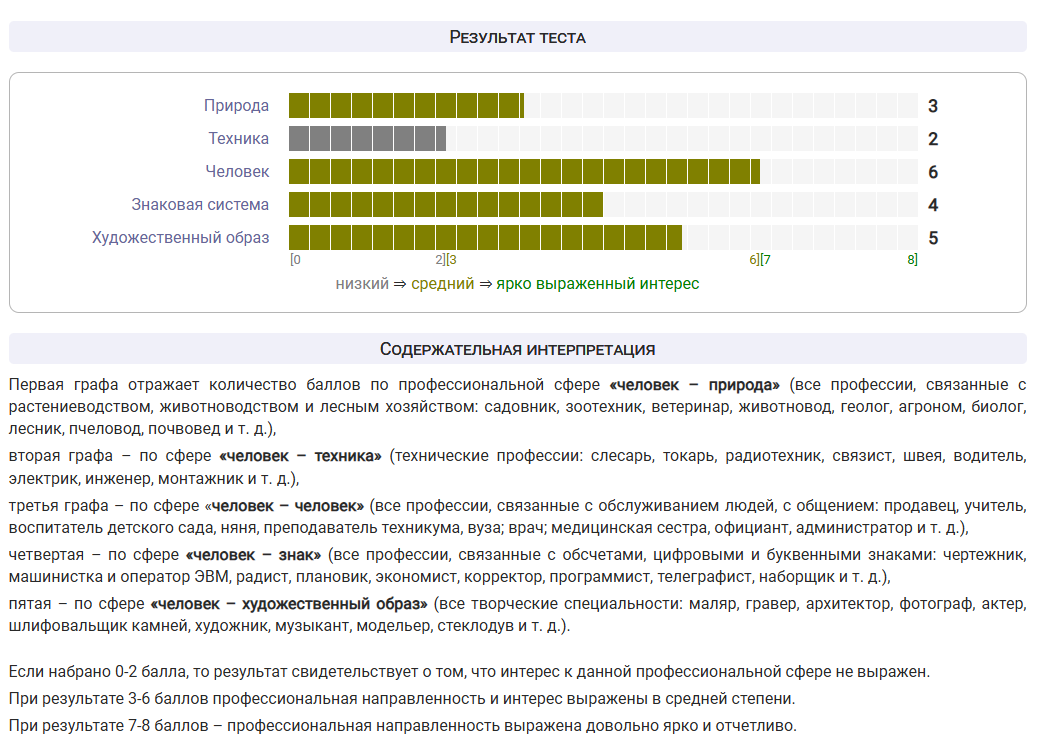Click the score 2 next to Техника
Image resolution: width=1060 pixels, height=751 pixels.
933,139
